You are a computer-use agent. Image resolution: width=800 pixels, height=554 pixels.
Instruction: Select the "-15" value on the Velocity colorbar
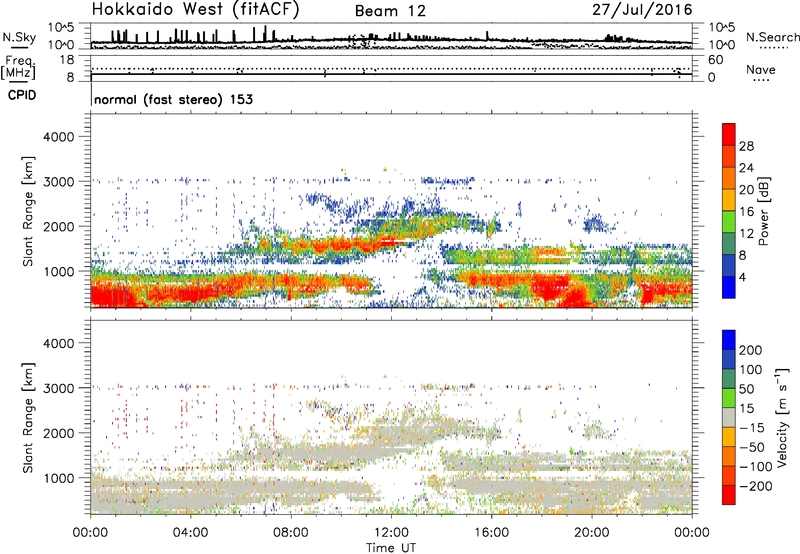click(751, 427)
